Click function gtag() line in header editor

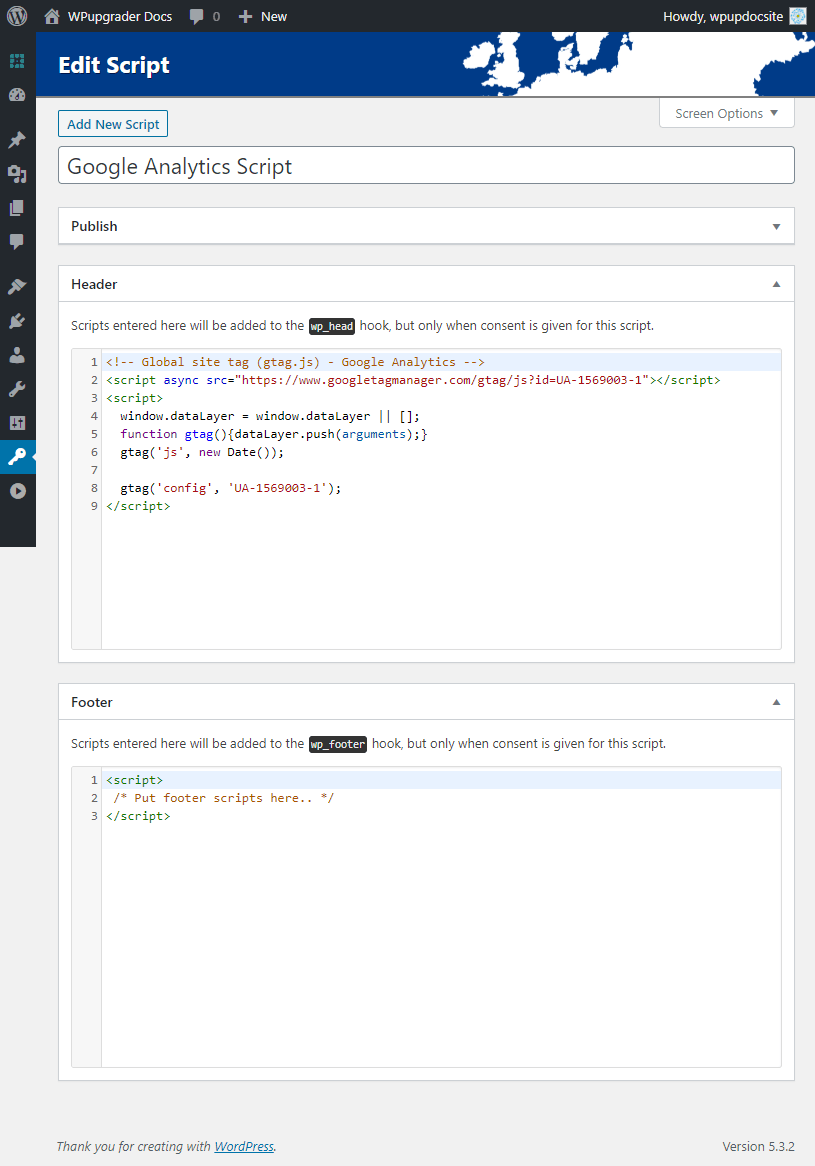274,434
